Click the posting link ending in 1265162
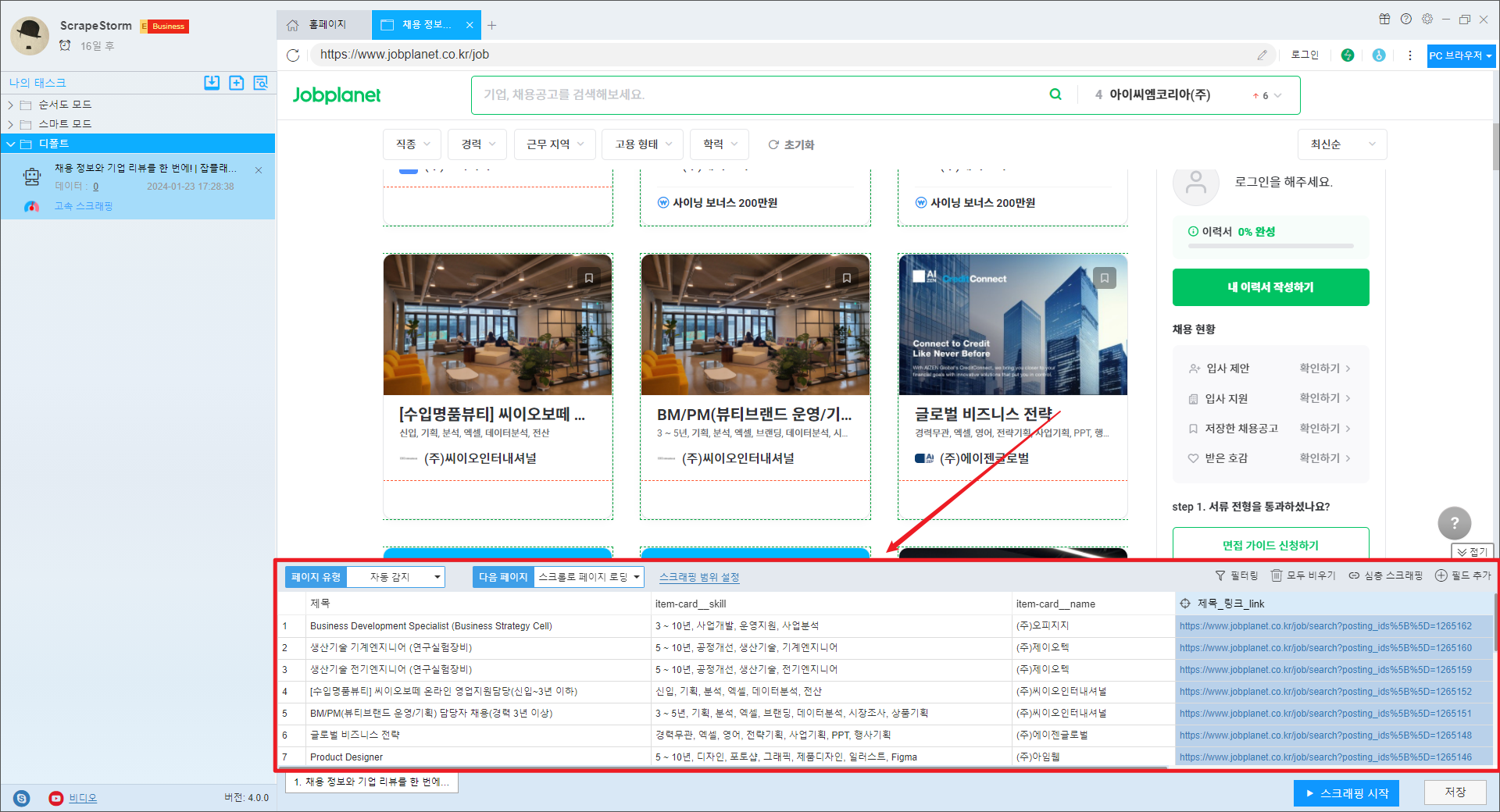The height and width of the screenshot is (812, 1500). click(x=1325, y=626)
